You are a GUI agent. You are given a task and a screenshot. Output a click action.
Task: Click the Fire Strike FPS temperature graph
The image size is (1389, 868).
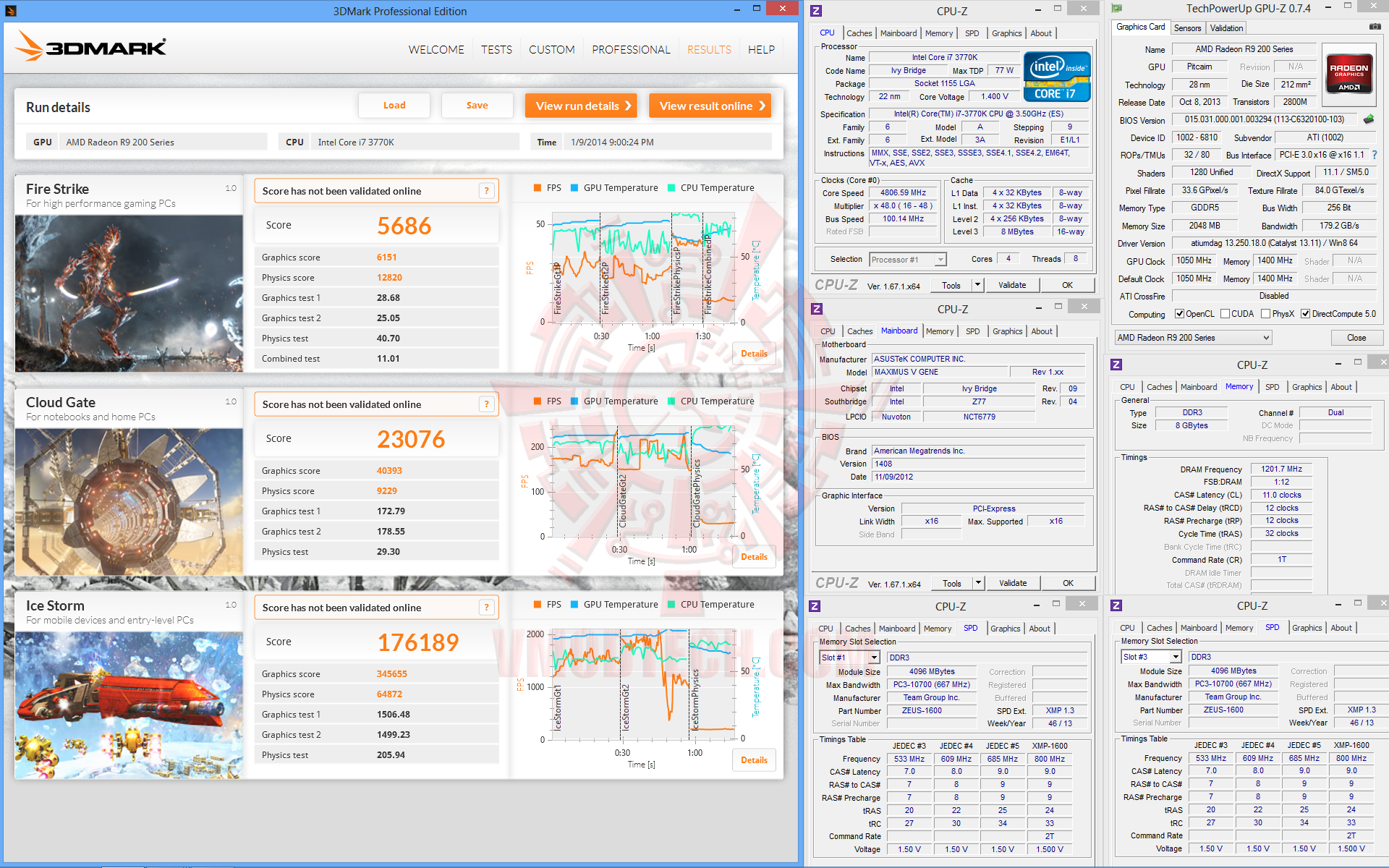point(642,268)
